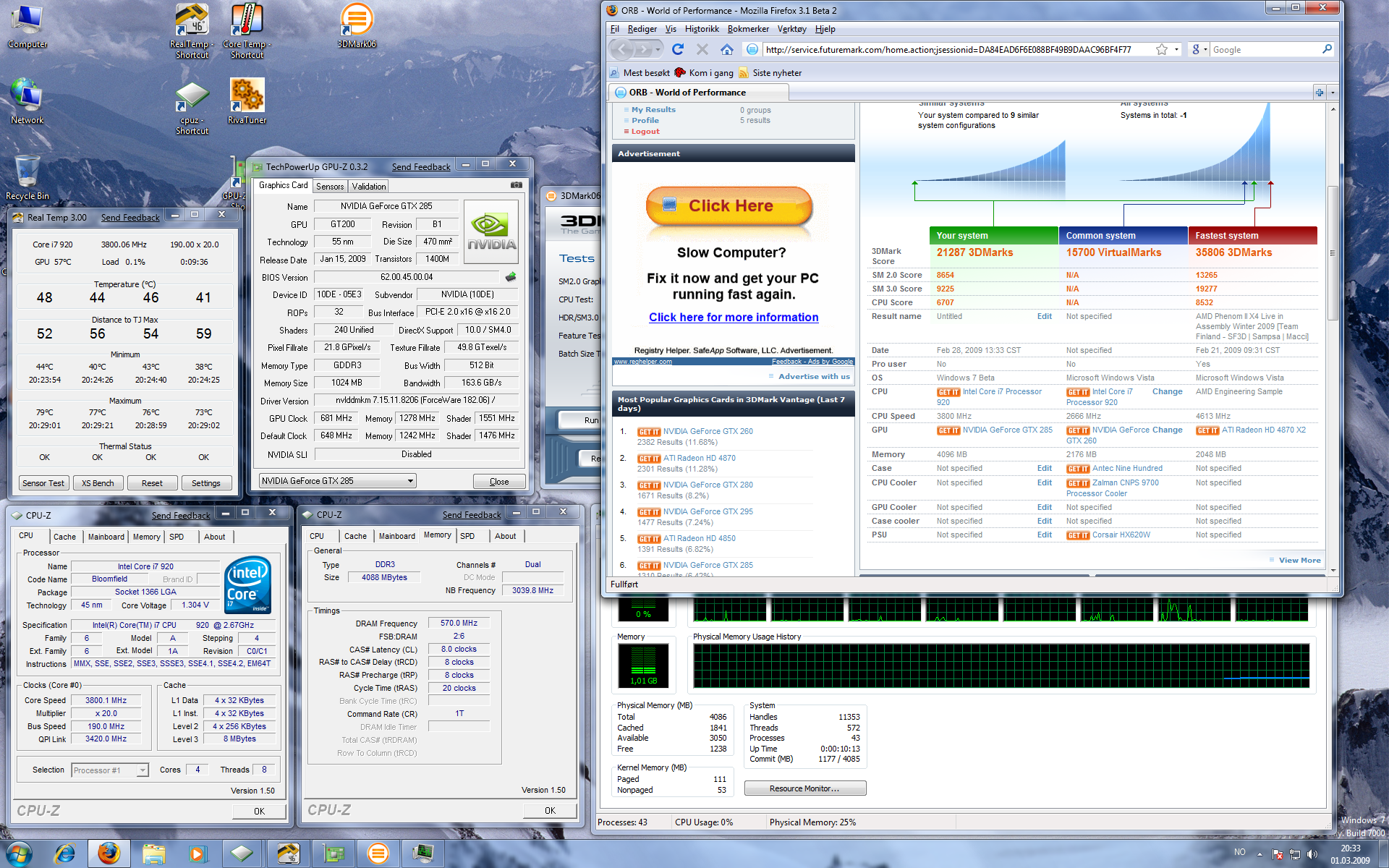Click Firefox back arrow button

[622, 49]
